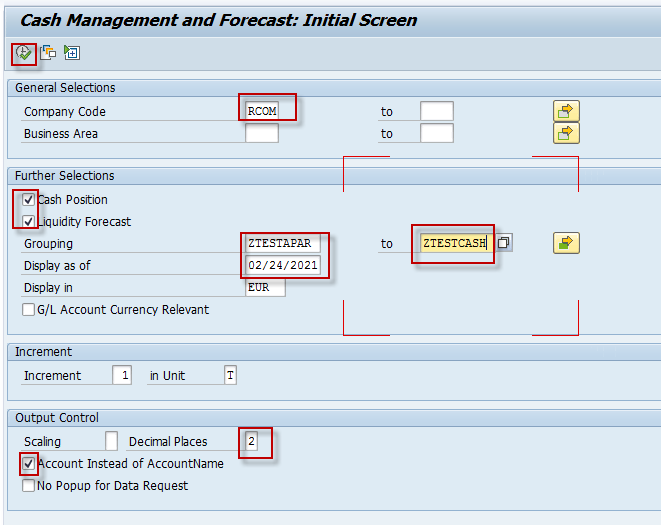Toggle Account Instead of AccountName checkbox
661x525 pixels.
click(28, 463)
